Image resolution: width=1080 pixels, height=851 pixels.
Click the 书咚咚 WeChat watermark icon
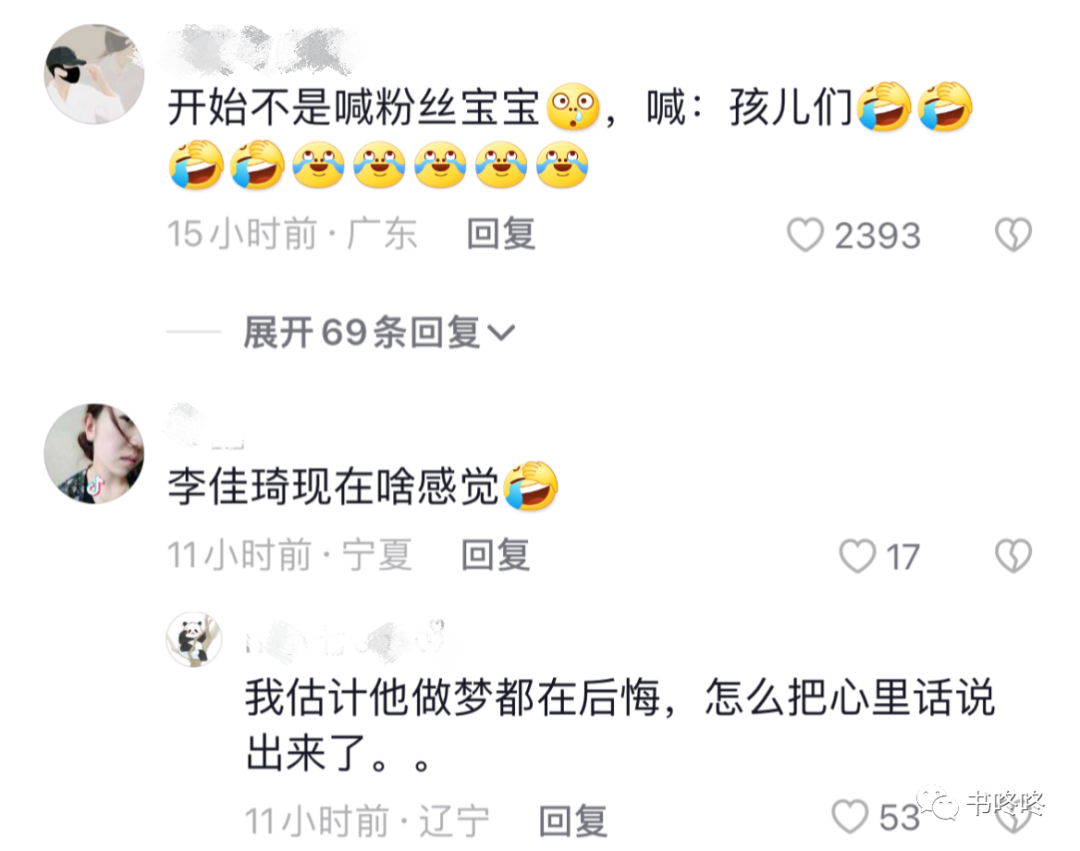coord(936,803)
